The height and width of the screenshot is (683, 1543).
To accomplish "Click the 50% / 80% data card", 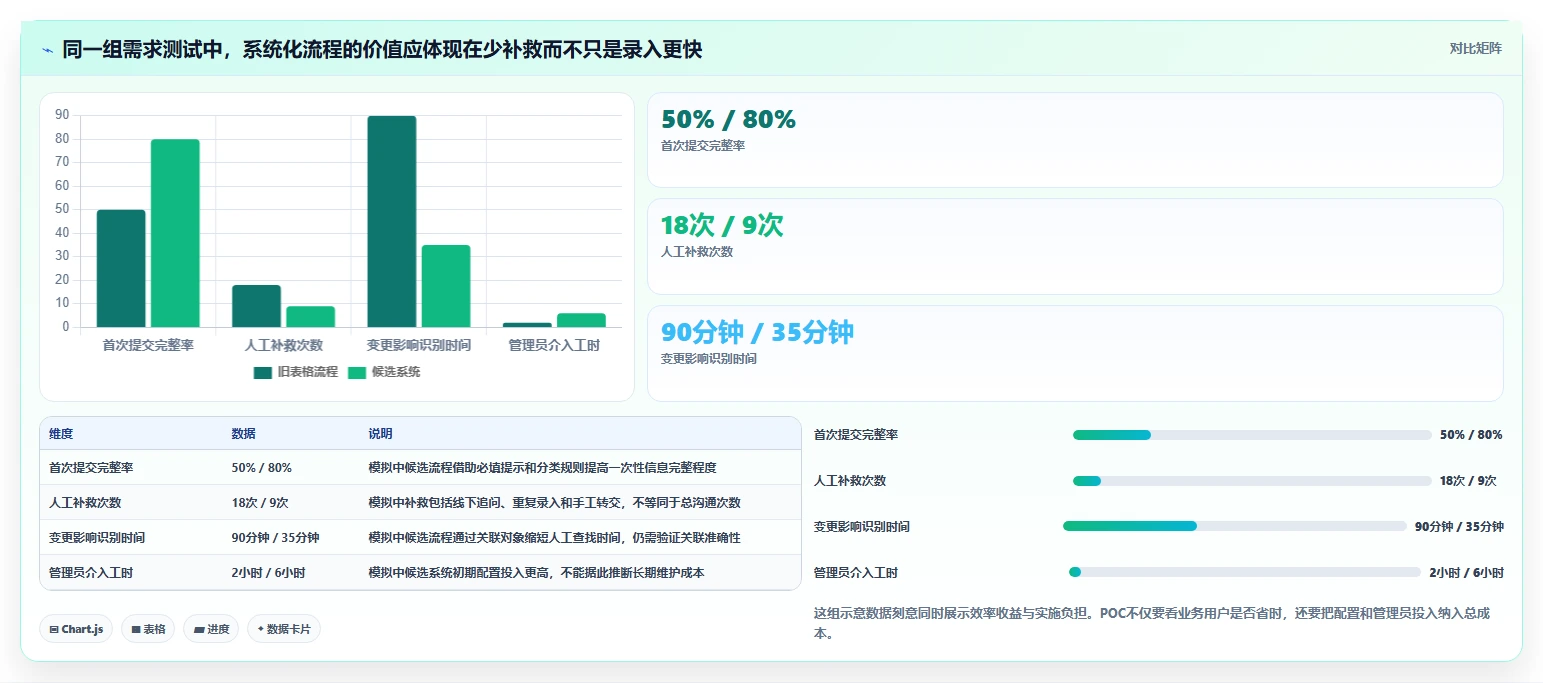I will click(x=1075, y=140).
